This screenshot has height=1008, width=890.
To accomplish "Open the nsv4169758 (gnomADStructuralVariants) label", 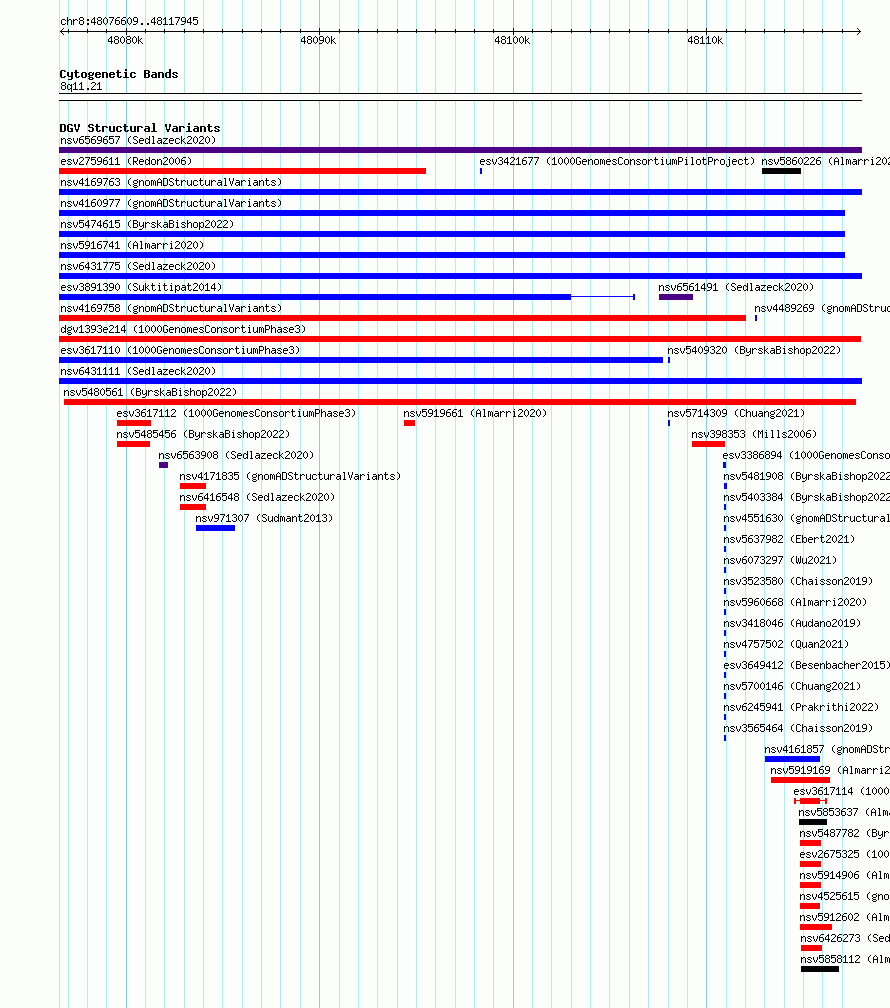I will pyautogui.click(x=171, y=309).
